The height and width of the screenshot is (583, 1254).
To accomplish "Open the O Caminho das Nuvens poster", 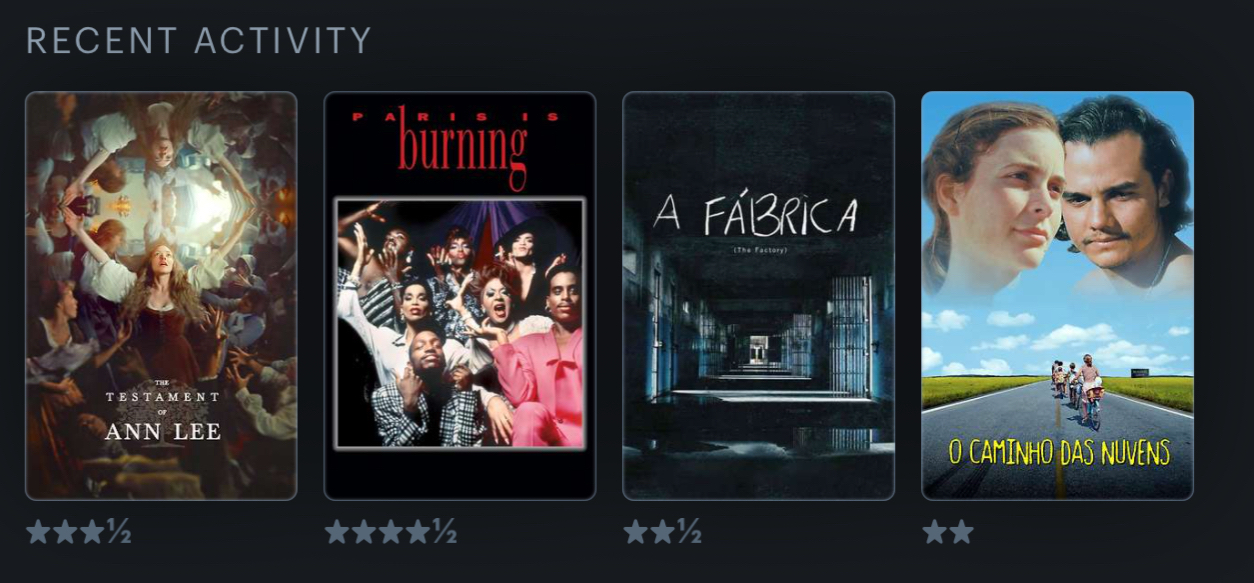I will tap(1057, 296).
